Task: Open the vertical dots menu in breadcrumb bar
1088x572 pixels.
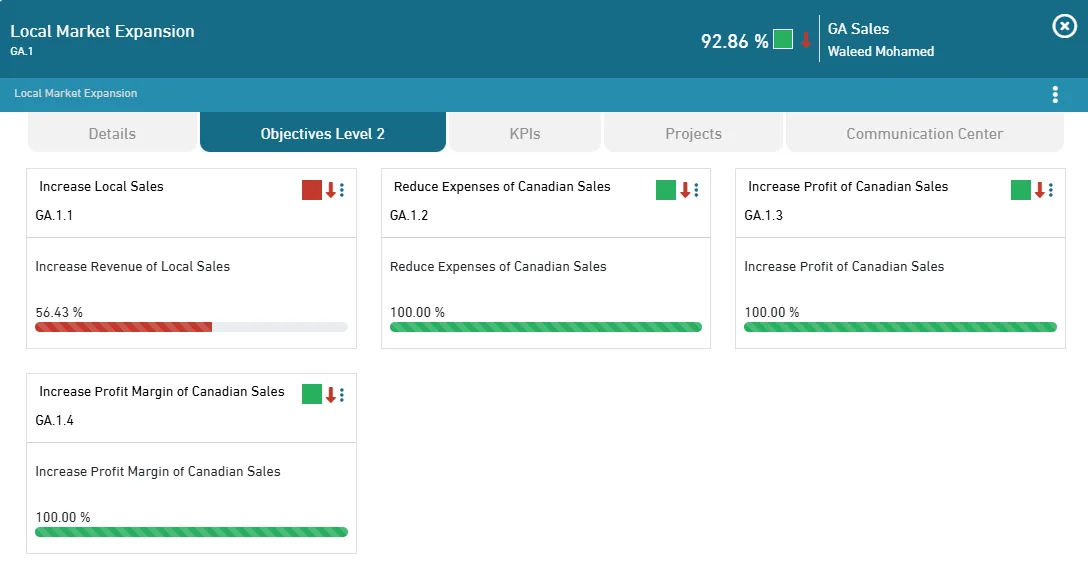Action: (1055, 95)
